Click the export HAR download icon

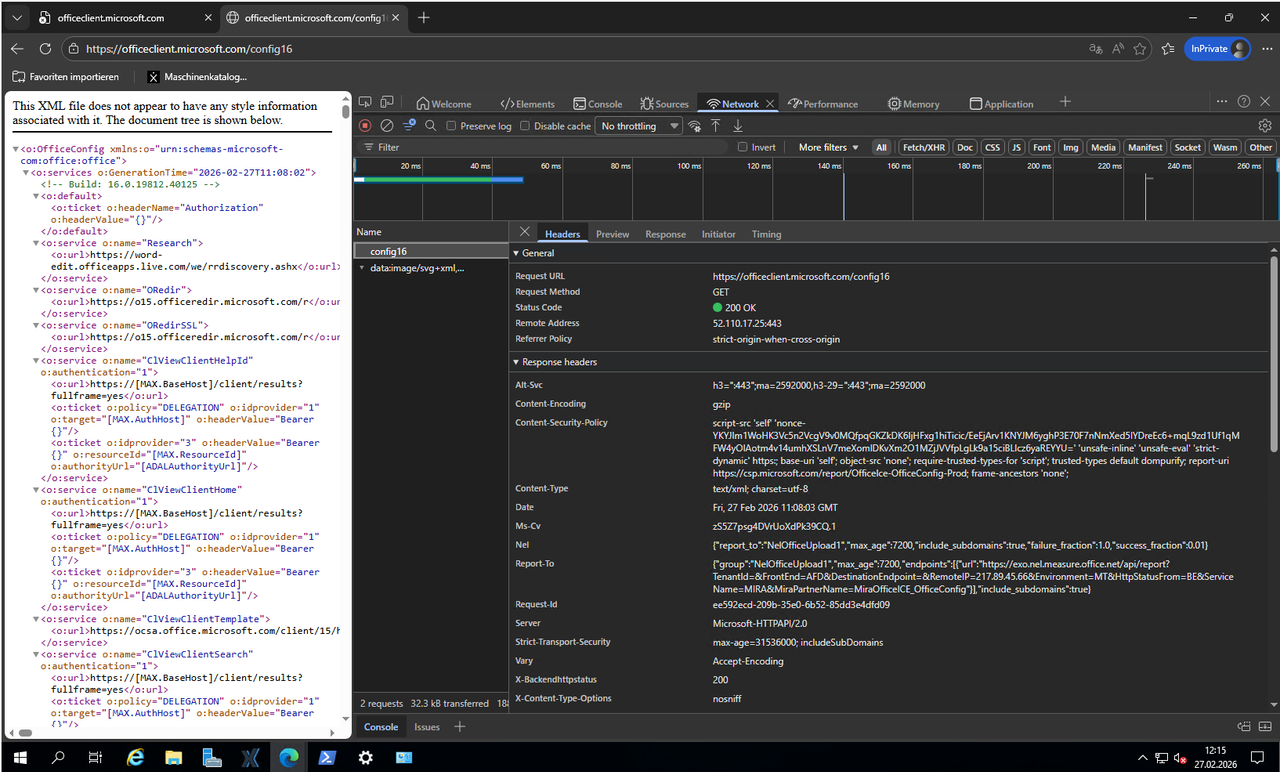738,126
